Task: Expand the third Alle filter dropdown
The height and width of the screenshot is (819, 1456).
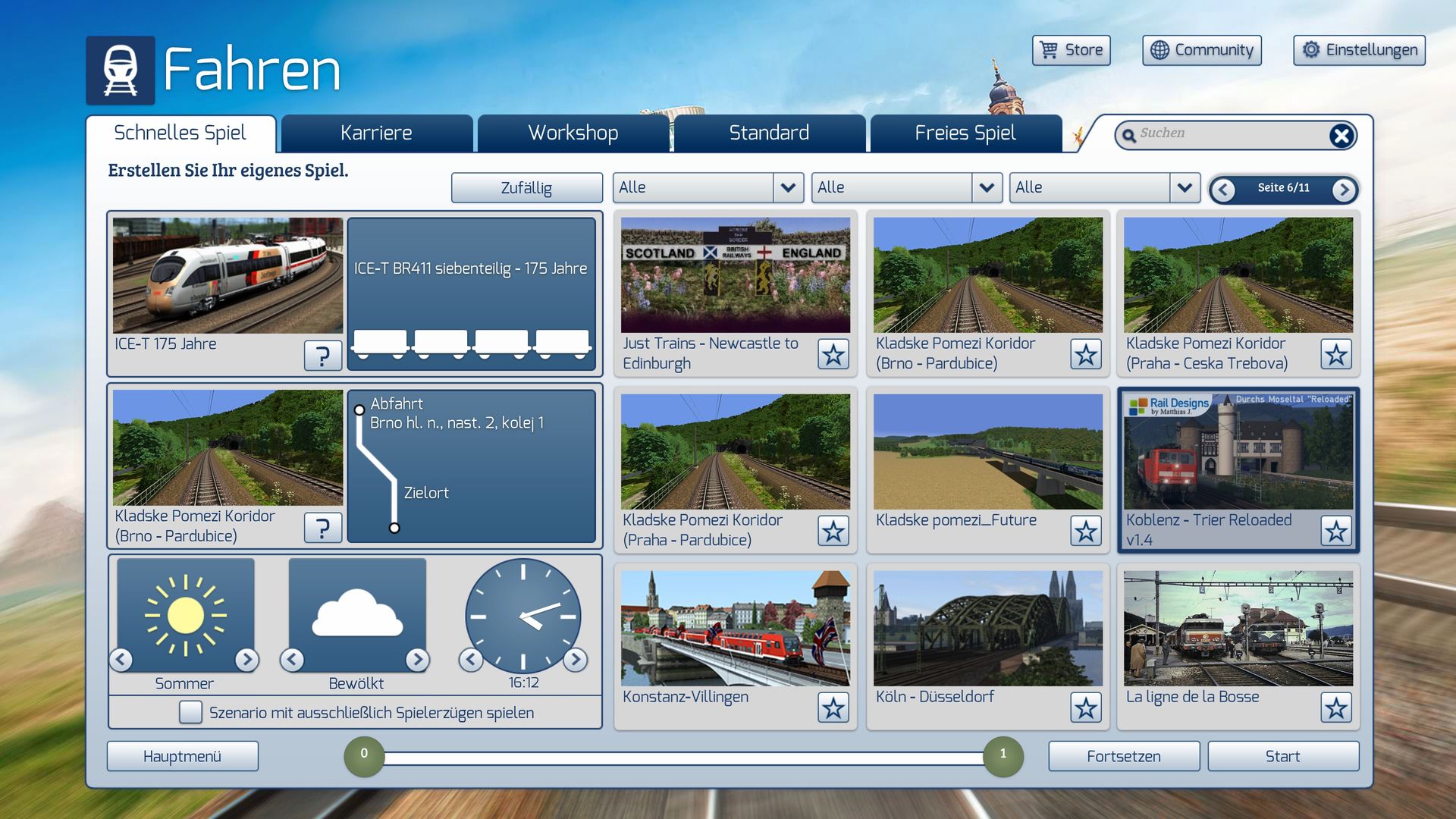Action: point(1185,187)
